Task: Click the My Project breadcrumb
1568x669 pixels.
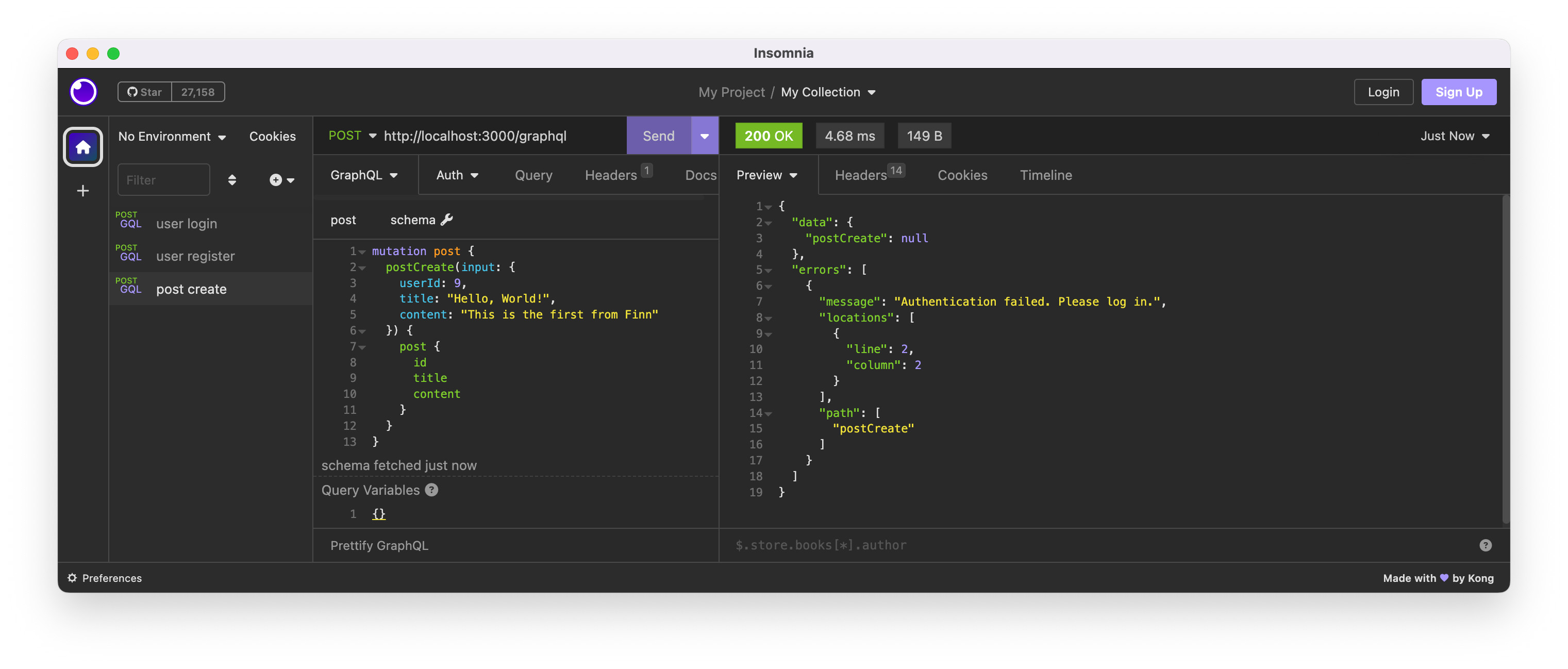Action: tap(731, 92)
